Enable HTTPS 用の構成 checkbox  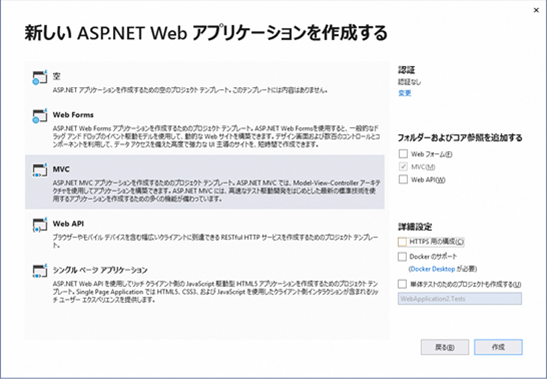click(x=402, y=241)
